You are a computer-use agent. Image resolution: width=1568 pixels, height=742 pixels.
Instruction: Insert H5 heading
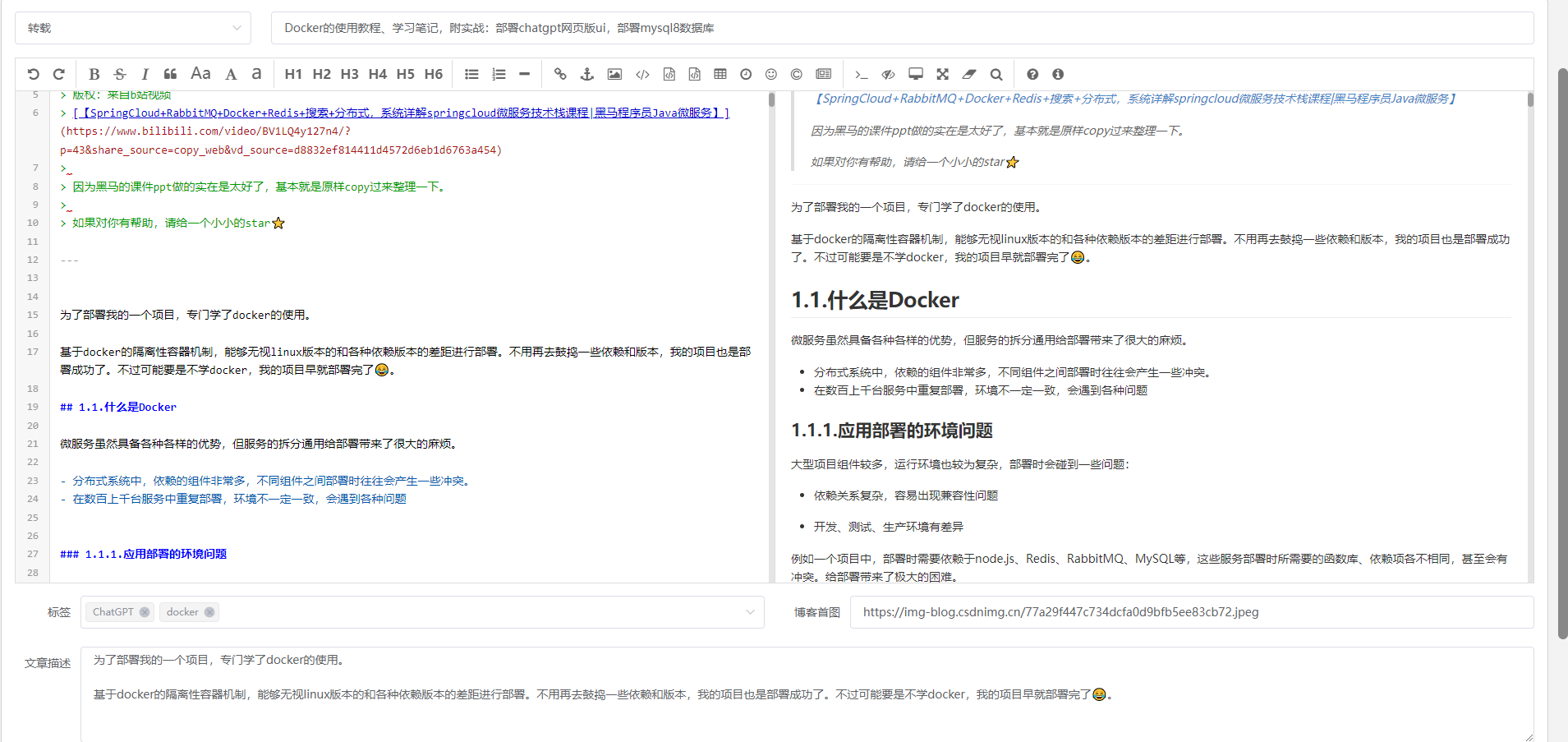(x=405, y=74)
